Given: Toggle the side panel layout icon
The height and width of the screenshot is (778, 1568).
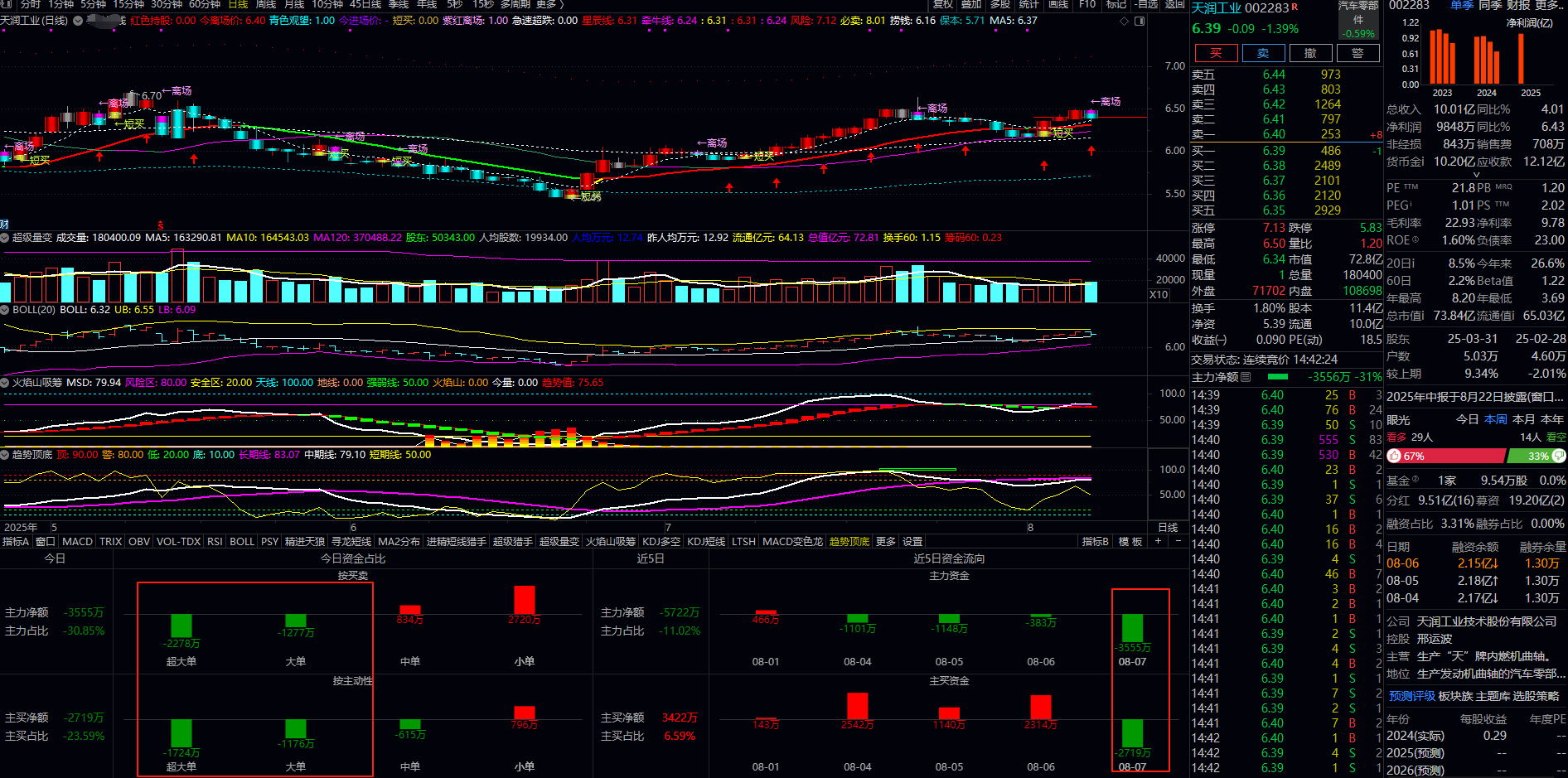Looking at the screenshot, I should point(1140,21).
